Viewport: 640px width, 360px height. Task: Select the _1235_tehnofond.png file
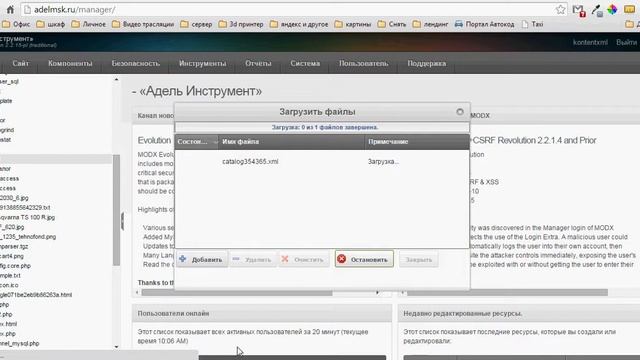coord(28,237)
